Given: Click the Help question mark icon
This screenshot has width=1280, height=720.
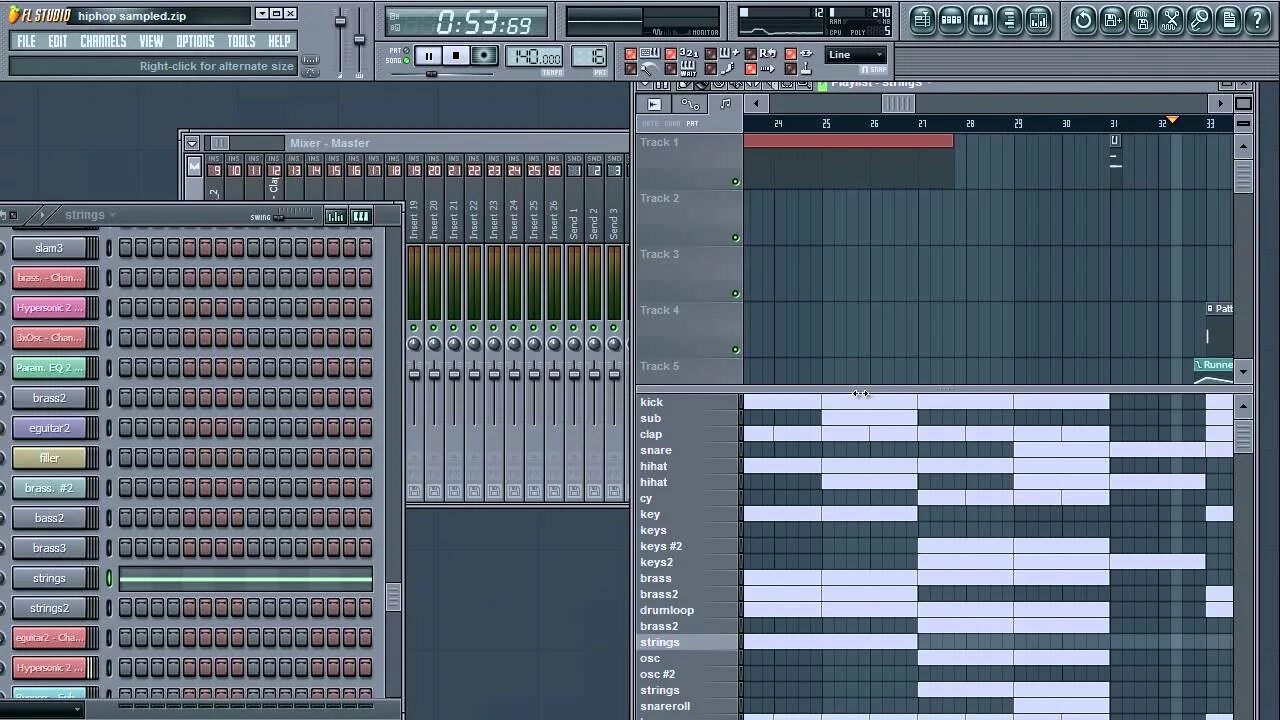Looking at the screenshot, I should coord(1257,19).
